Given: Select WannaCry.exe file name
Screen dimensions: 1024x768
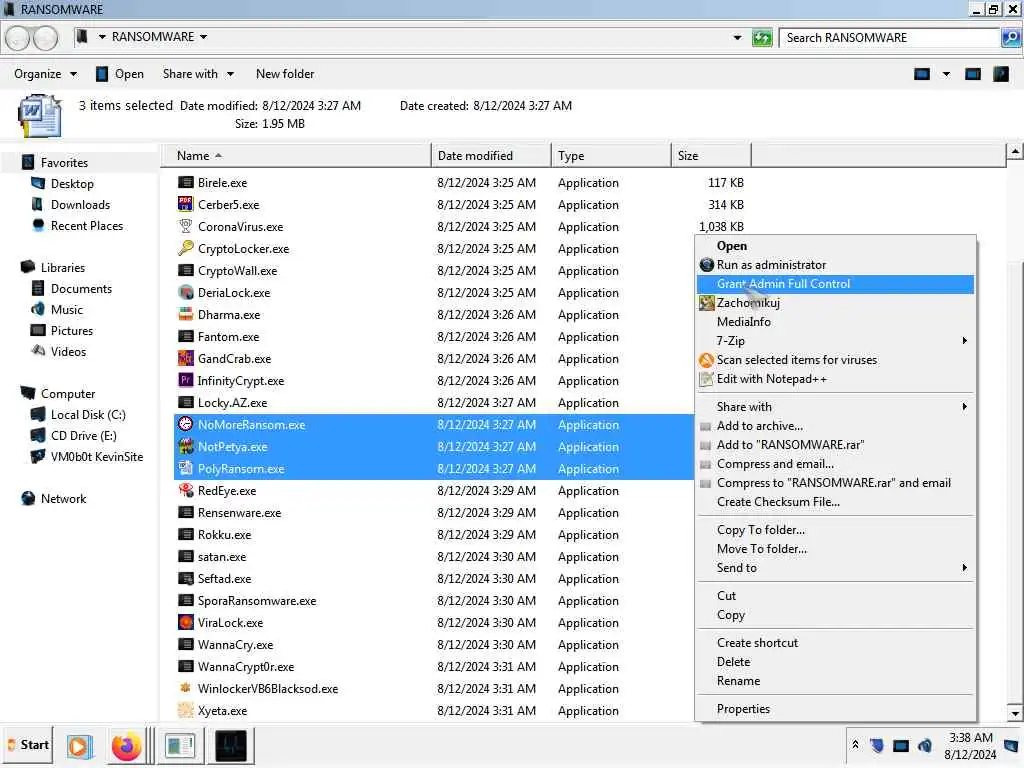Looking at the screenshot, I should [x=235, y=645].
